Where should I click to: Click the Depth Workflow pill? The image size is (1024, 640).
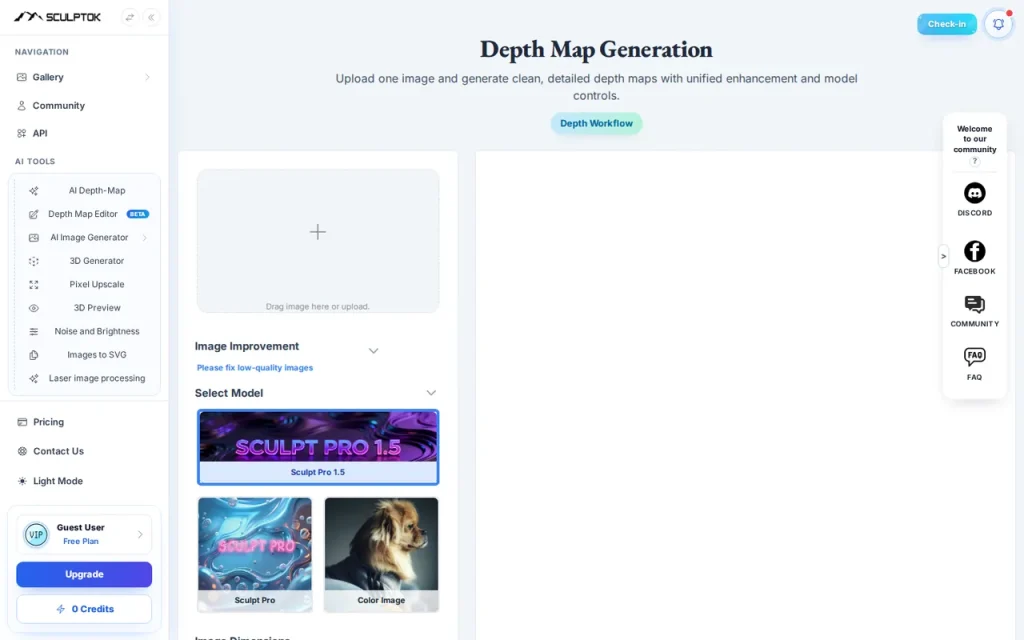596,123
